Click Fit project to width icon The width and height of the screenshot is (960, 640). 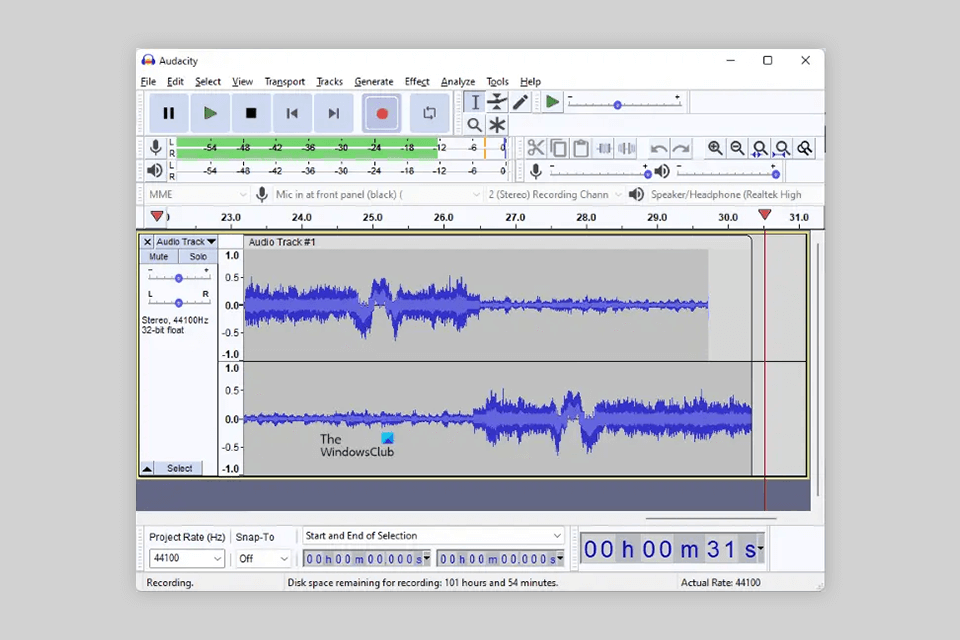782,148
